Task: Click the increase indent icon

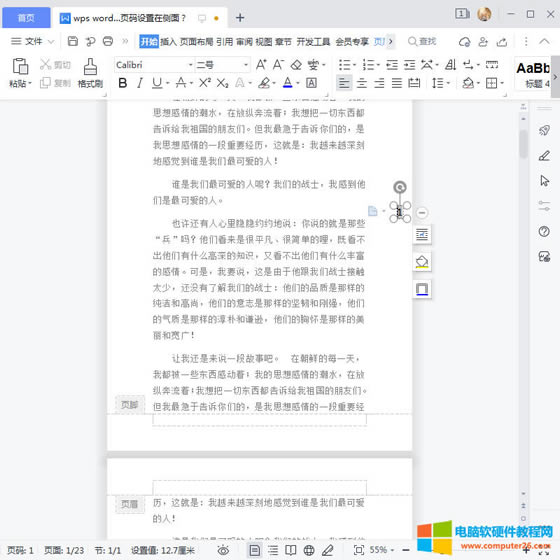Action: coord(409,65)
